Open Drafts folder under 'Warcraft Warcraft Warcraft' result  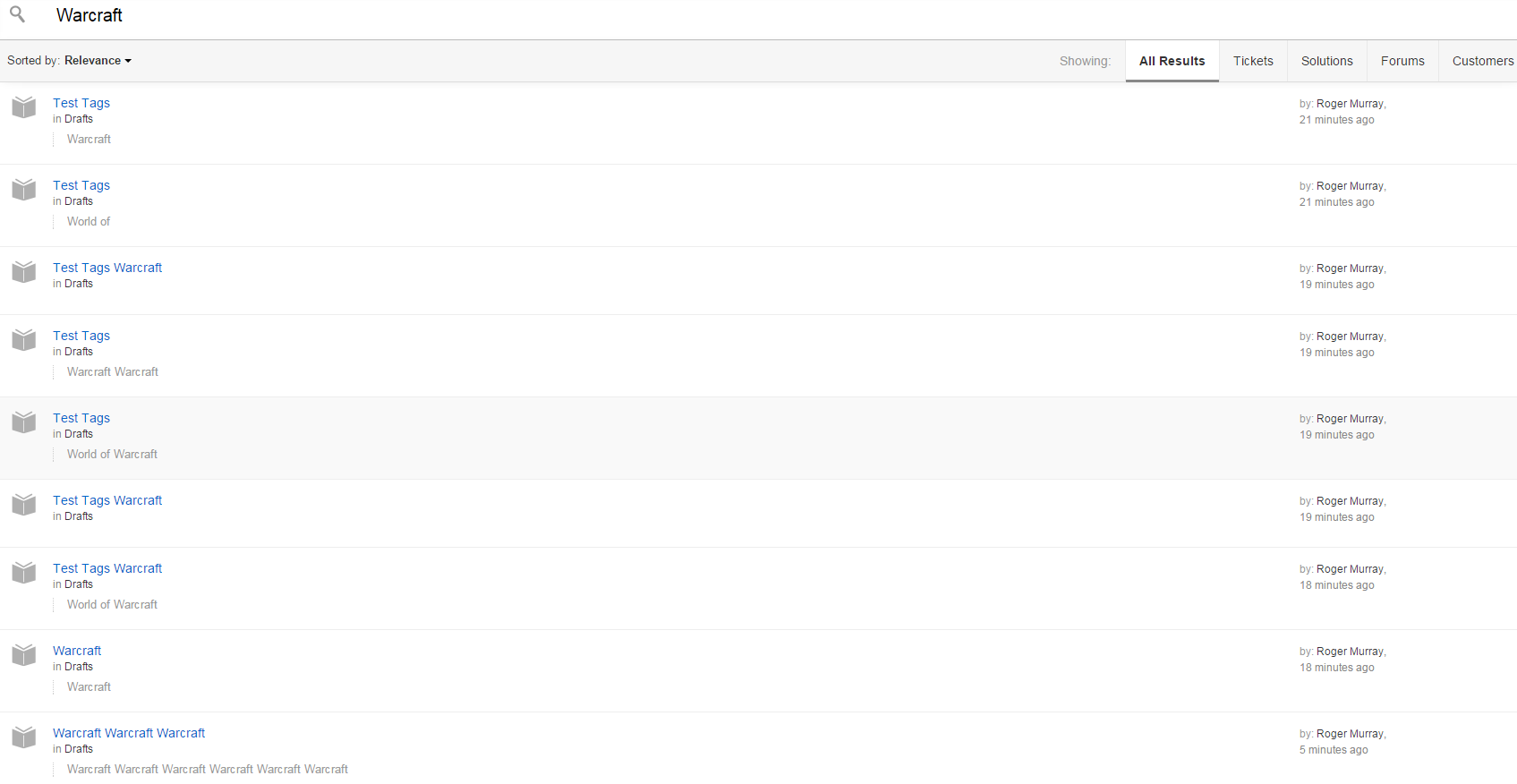[79, 749]
